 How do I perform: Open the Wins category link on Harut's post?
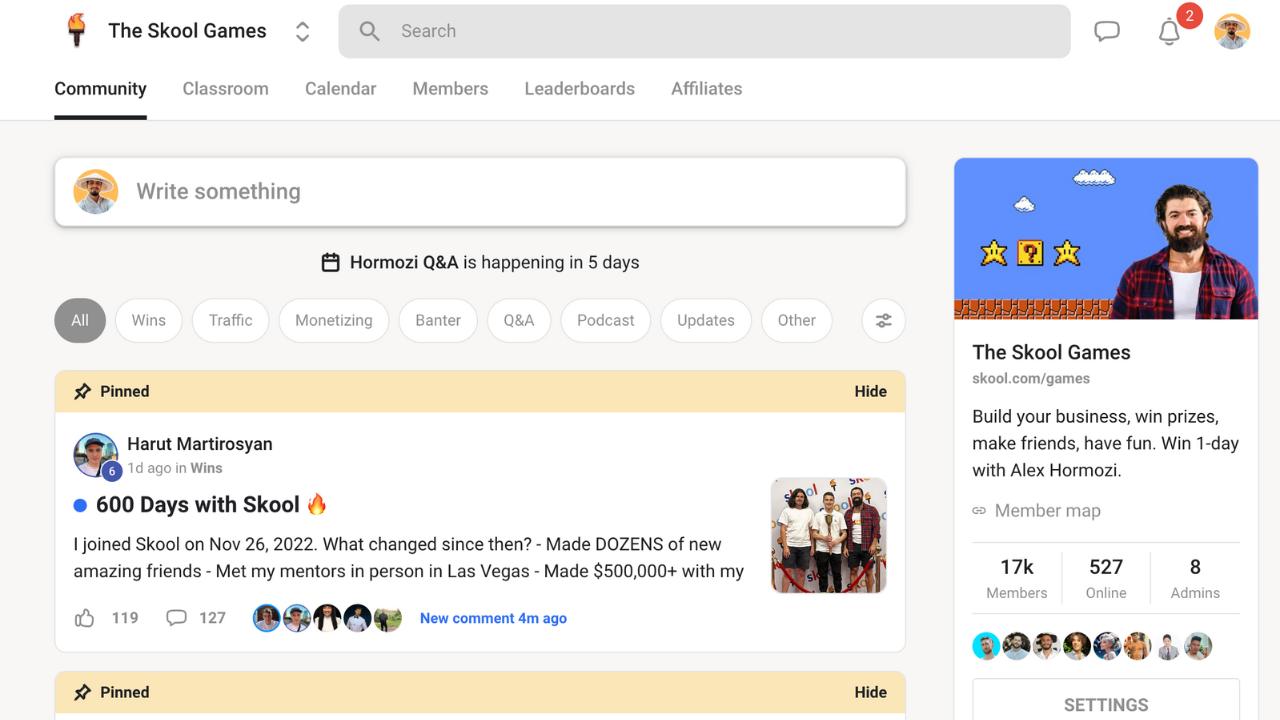[x=206, y=468]
